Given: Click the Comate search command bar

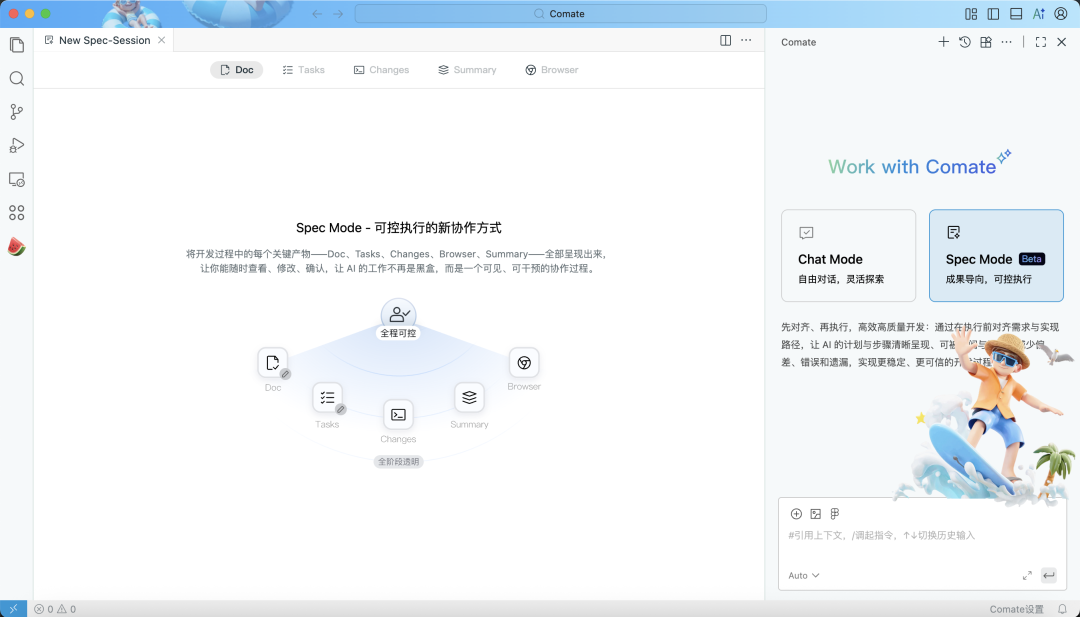Looking at the screenshot, I should click(x=560, y=14).
